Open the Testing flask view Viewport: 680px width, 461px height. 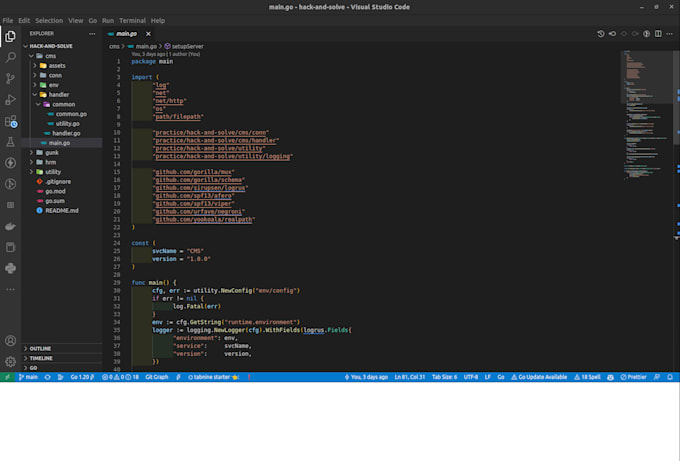(10, 142)
